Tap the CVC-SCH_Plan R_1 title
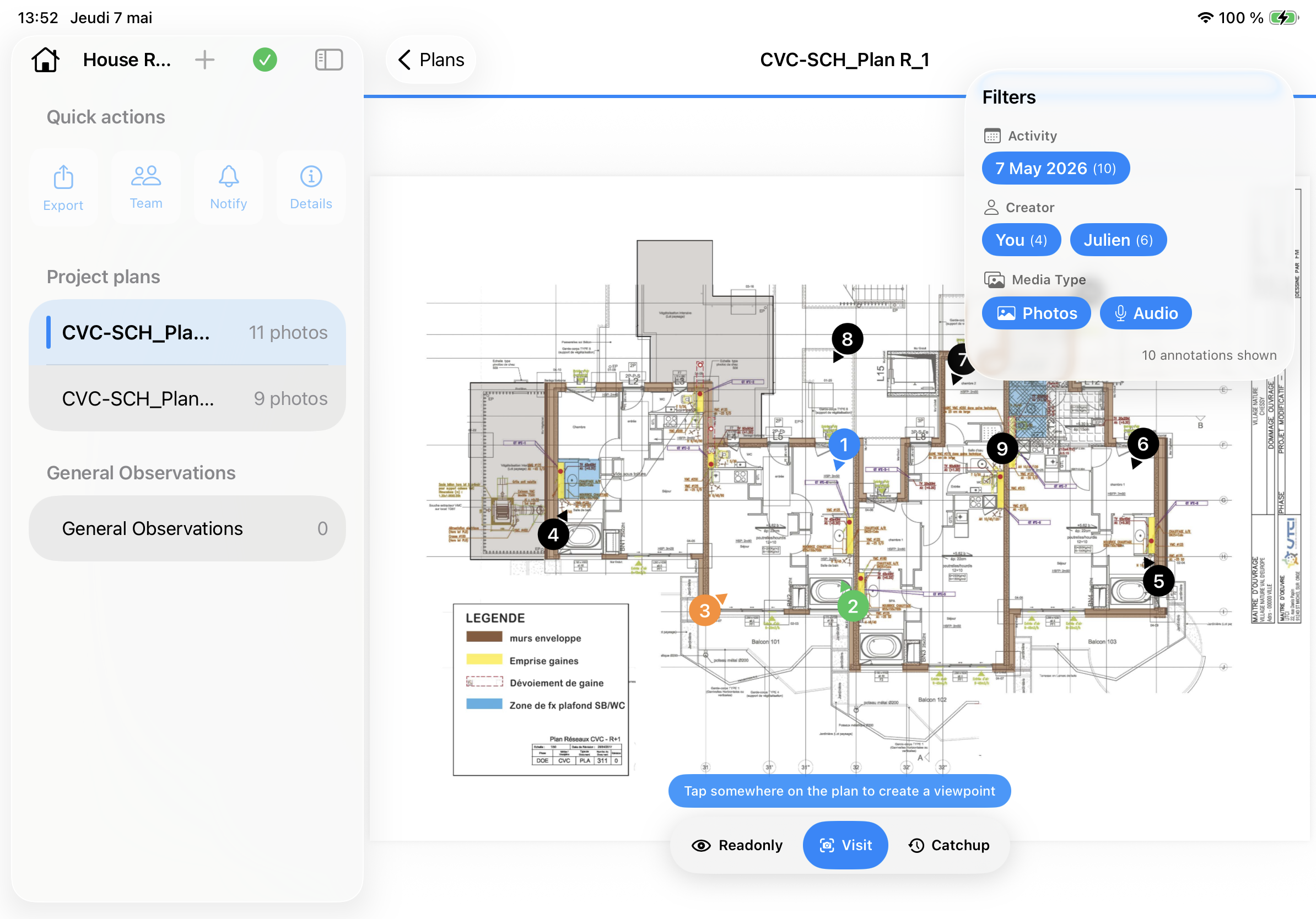This screenshot has height=919, width=1316. click(845, 60)
